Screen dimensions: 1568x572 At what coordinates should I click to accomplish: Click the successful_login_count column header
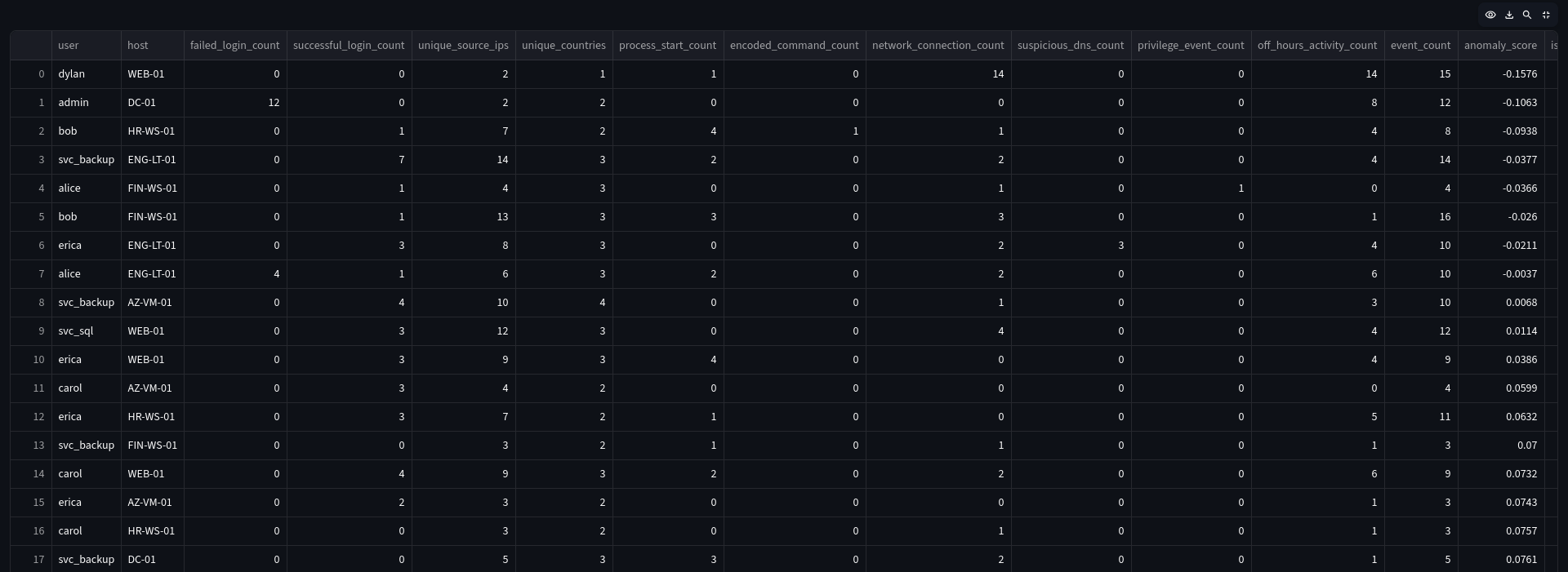(x=350, y=46)
